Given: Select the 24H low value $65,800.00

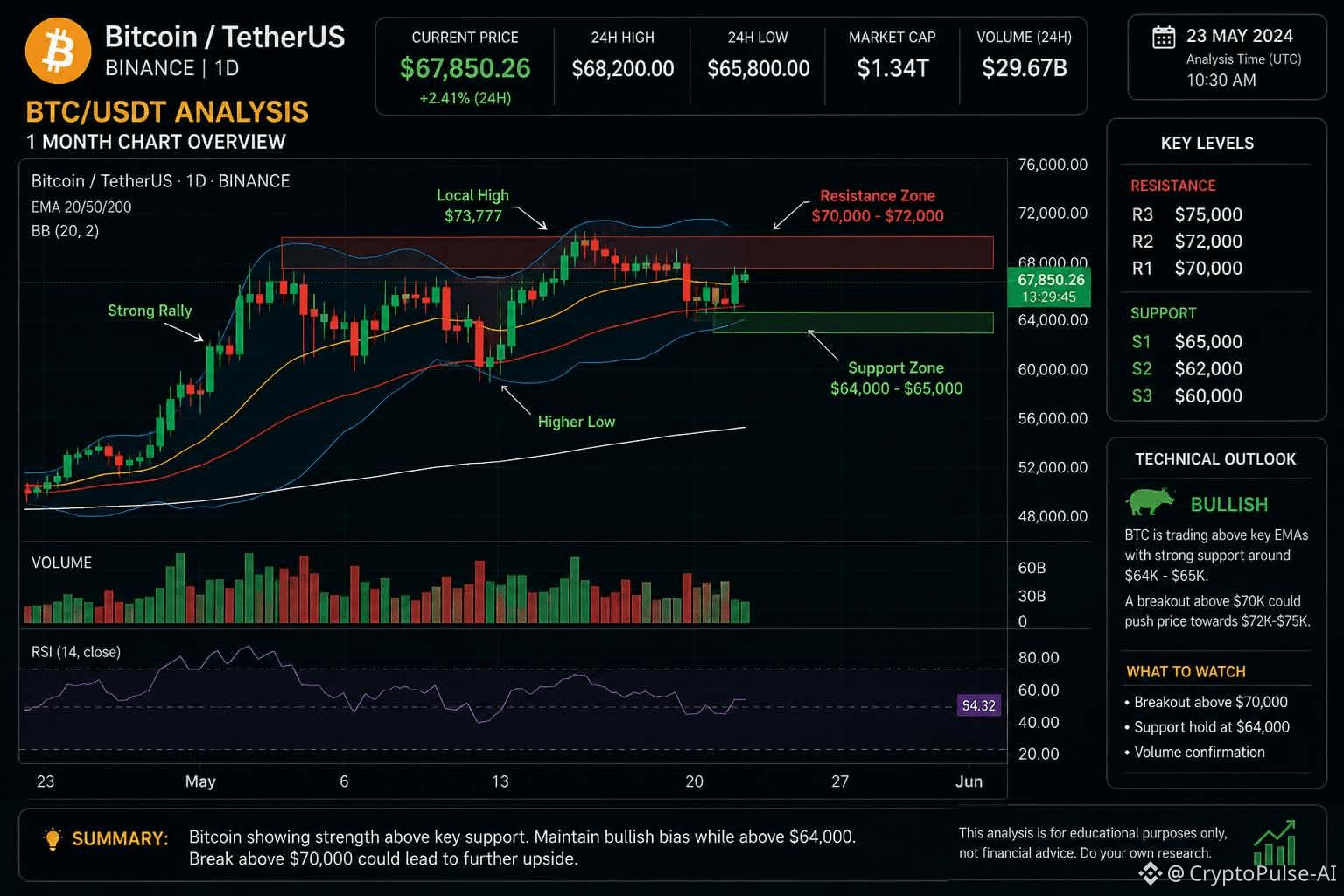Looking at the screenshot, I should point(758,68).
